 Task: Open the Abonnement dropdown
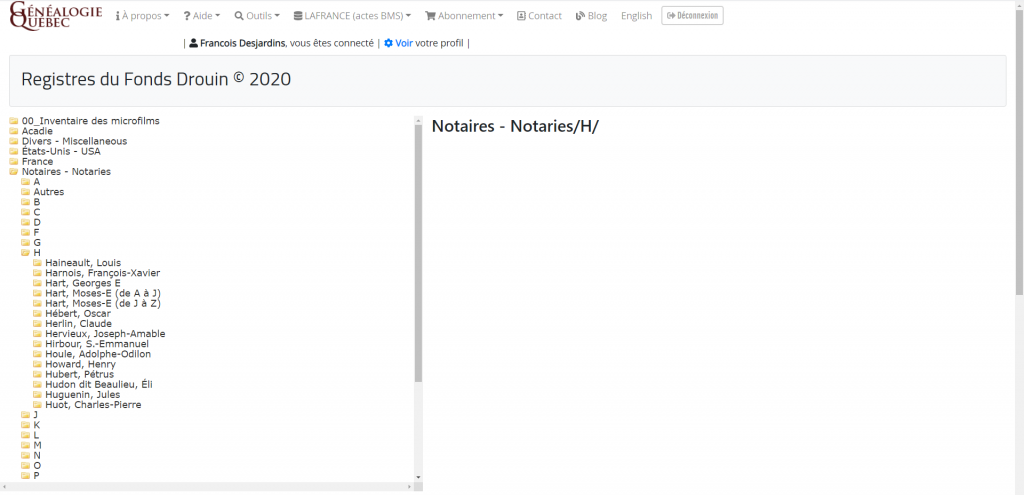point(463,16)
